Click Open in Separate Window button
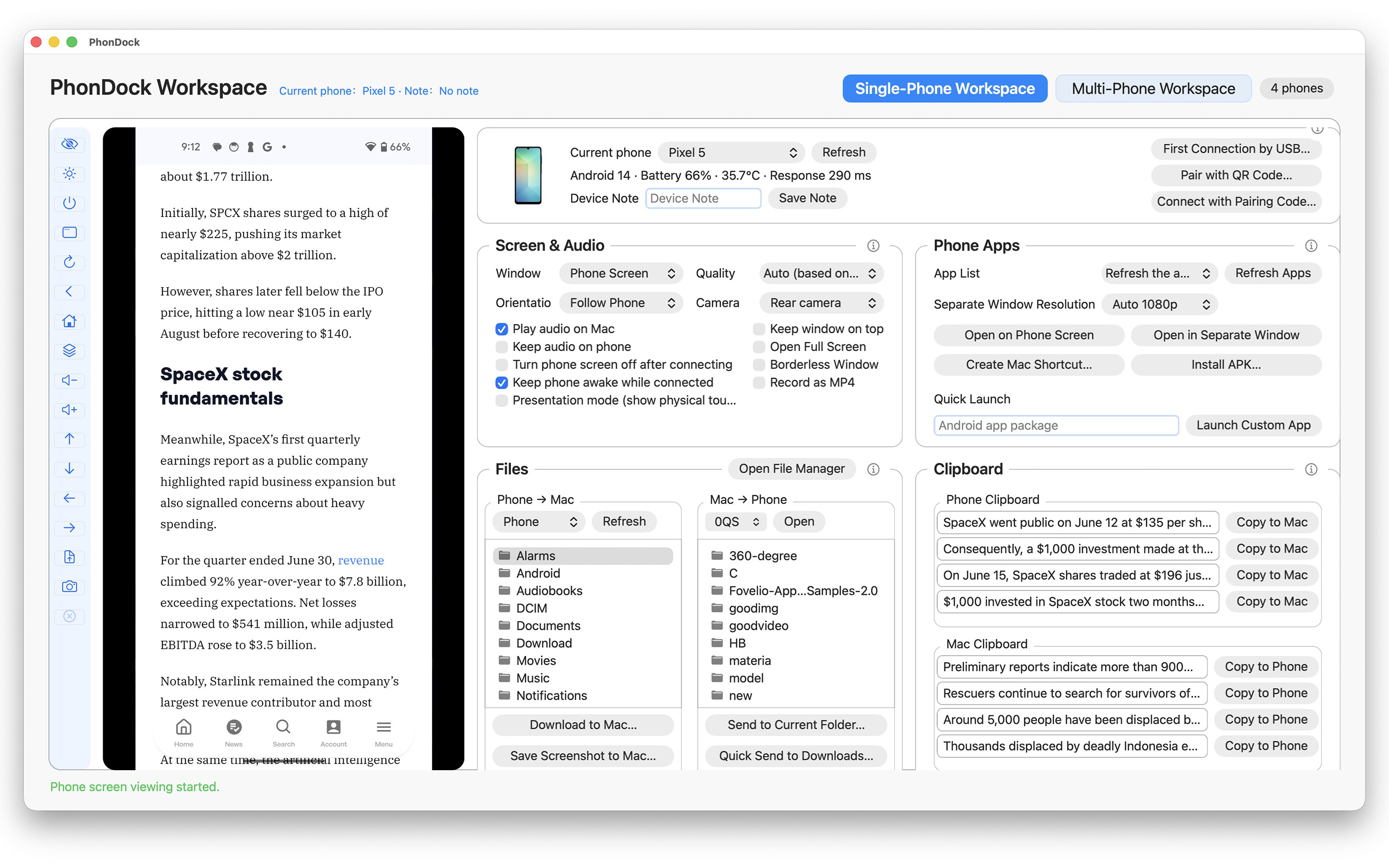Viewport: 1389px width, 868px height. [x=1226, y=335]
